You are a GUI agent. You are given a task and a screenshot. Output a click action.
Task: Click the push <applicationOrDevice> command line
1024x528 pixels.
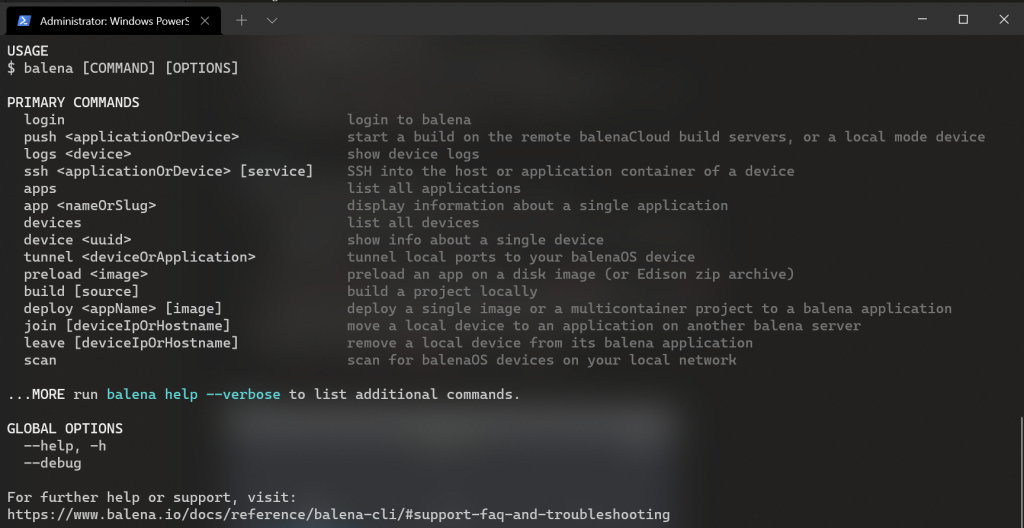(131, 137)
